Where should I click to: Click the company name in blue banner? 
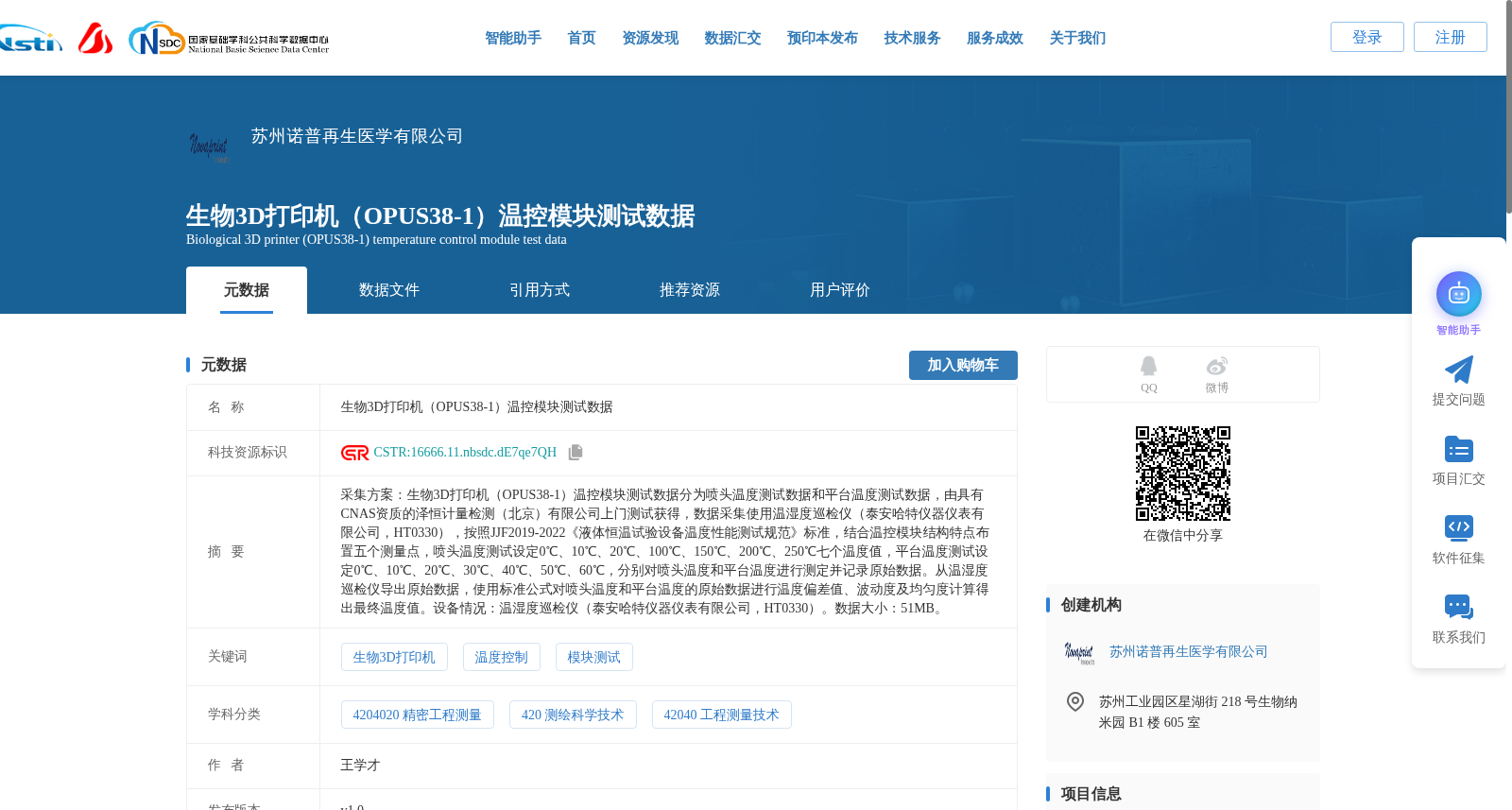click(x=356, y=136)
